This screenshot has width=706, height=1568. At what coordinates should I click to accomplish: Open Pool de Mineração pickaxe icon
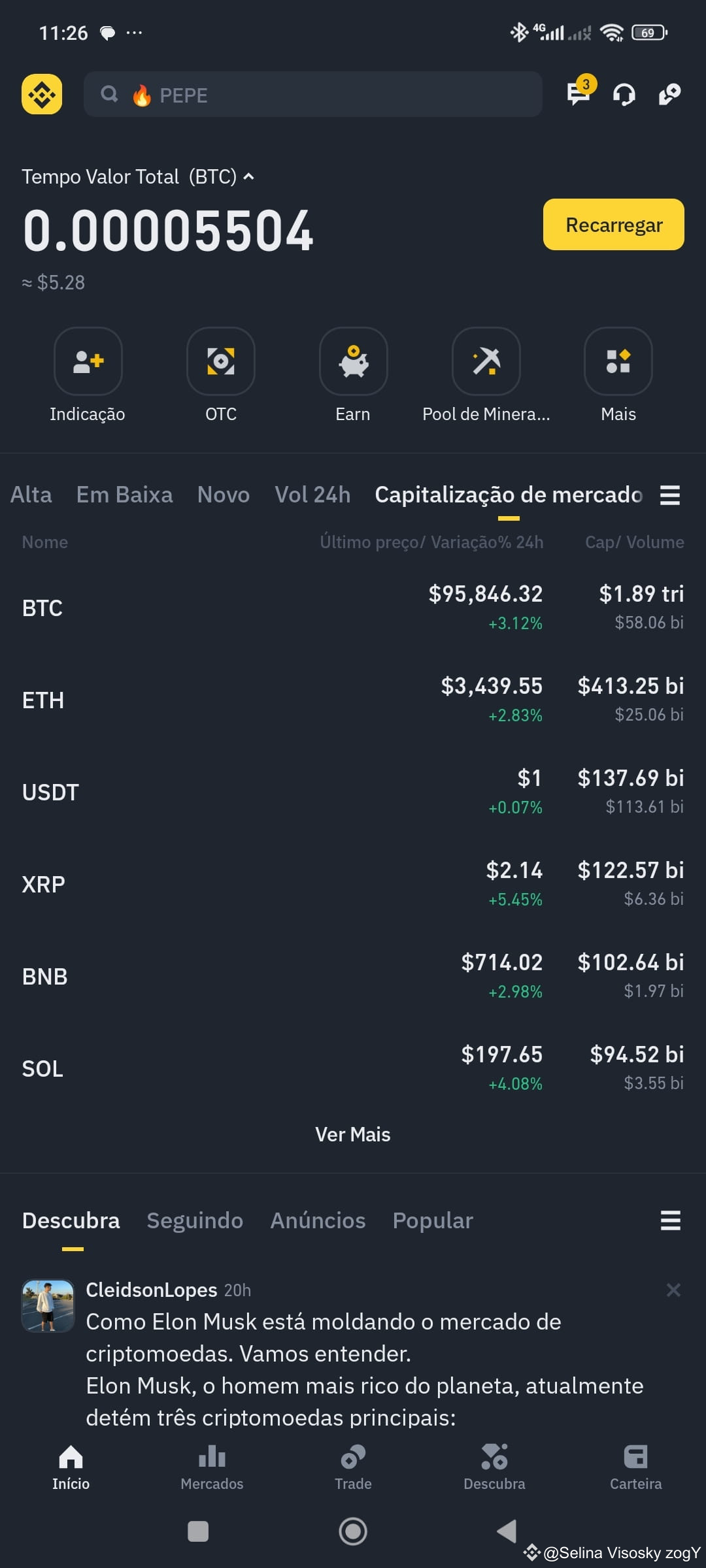(x=486, y=361)
